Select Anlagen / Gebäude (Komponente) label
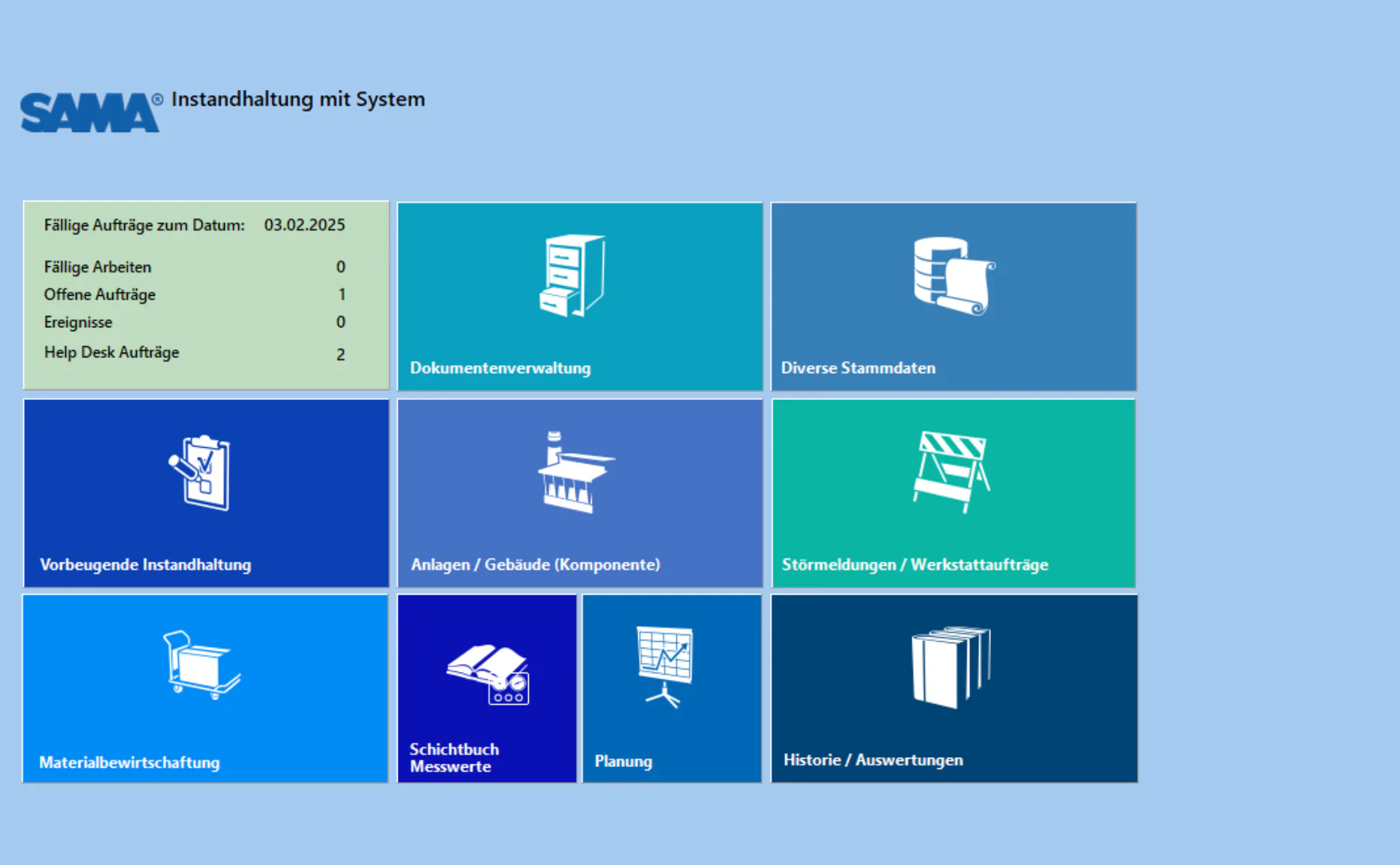 pyautogui.click(x=536, y=565)
